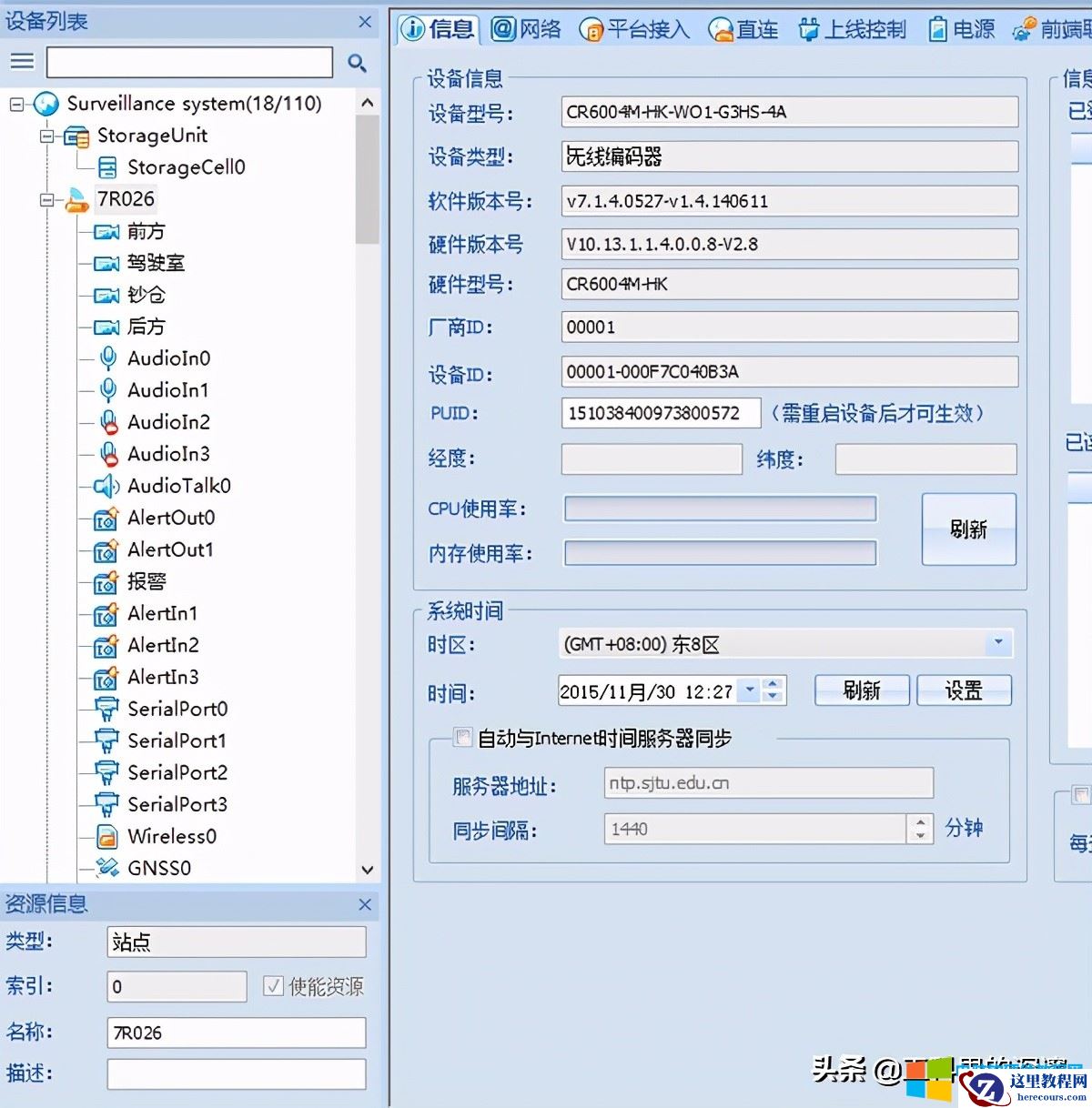Click the 经度 input field
This screenshot has width=1092, height=1108.
coord(652,458)
